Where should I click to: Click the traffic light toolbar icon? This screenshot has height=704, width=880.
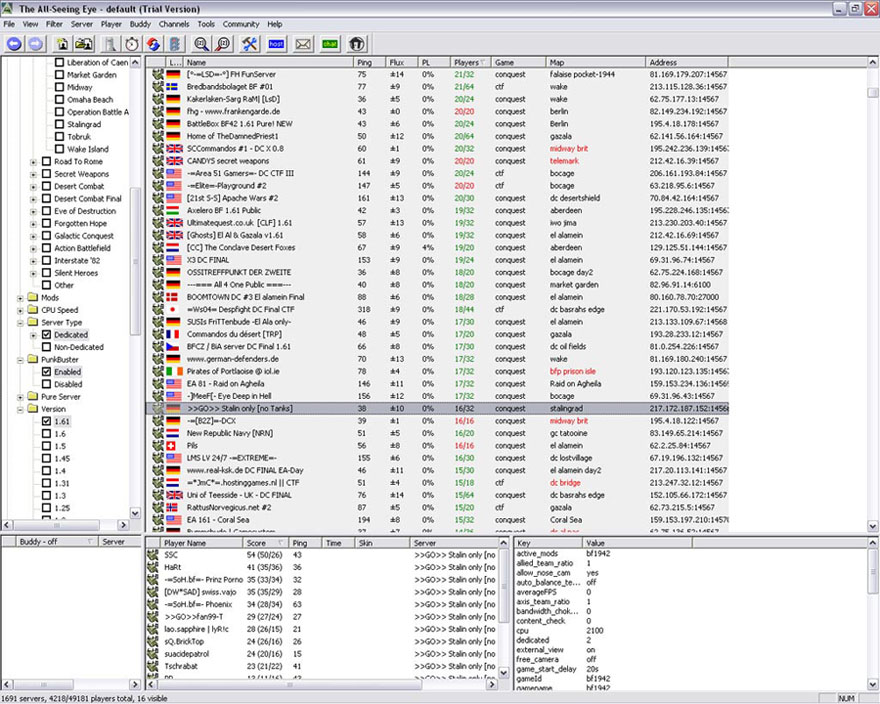point(176,43)
